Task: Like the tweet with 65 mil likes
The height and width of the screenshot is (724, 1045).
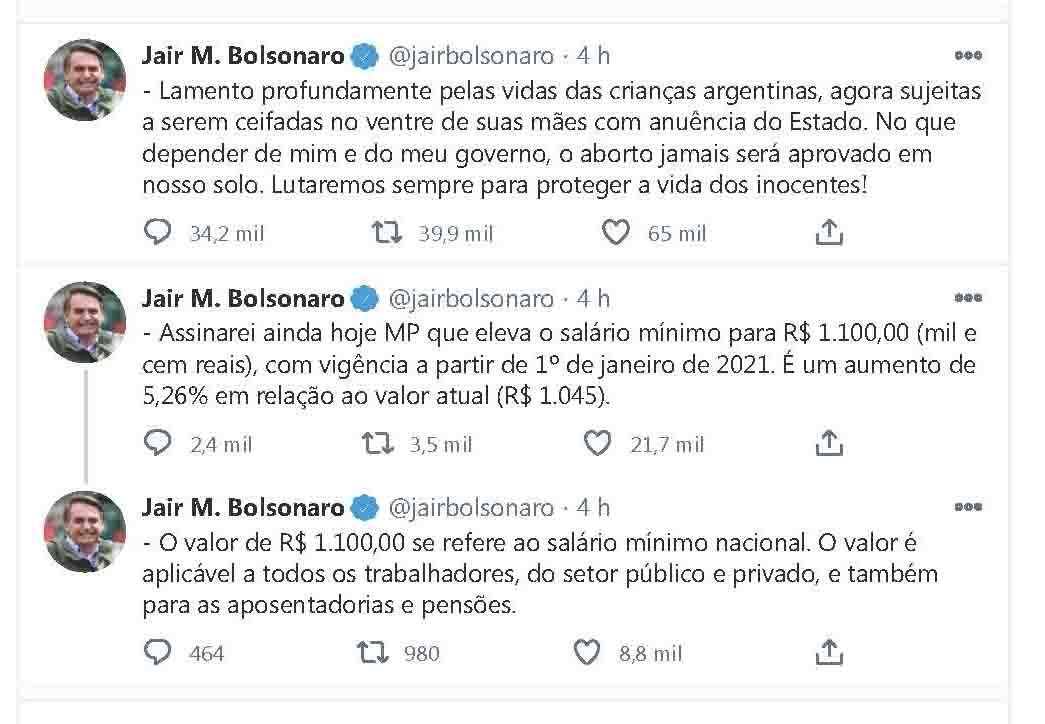Action: pos(616,233)
